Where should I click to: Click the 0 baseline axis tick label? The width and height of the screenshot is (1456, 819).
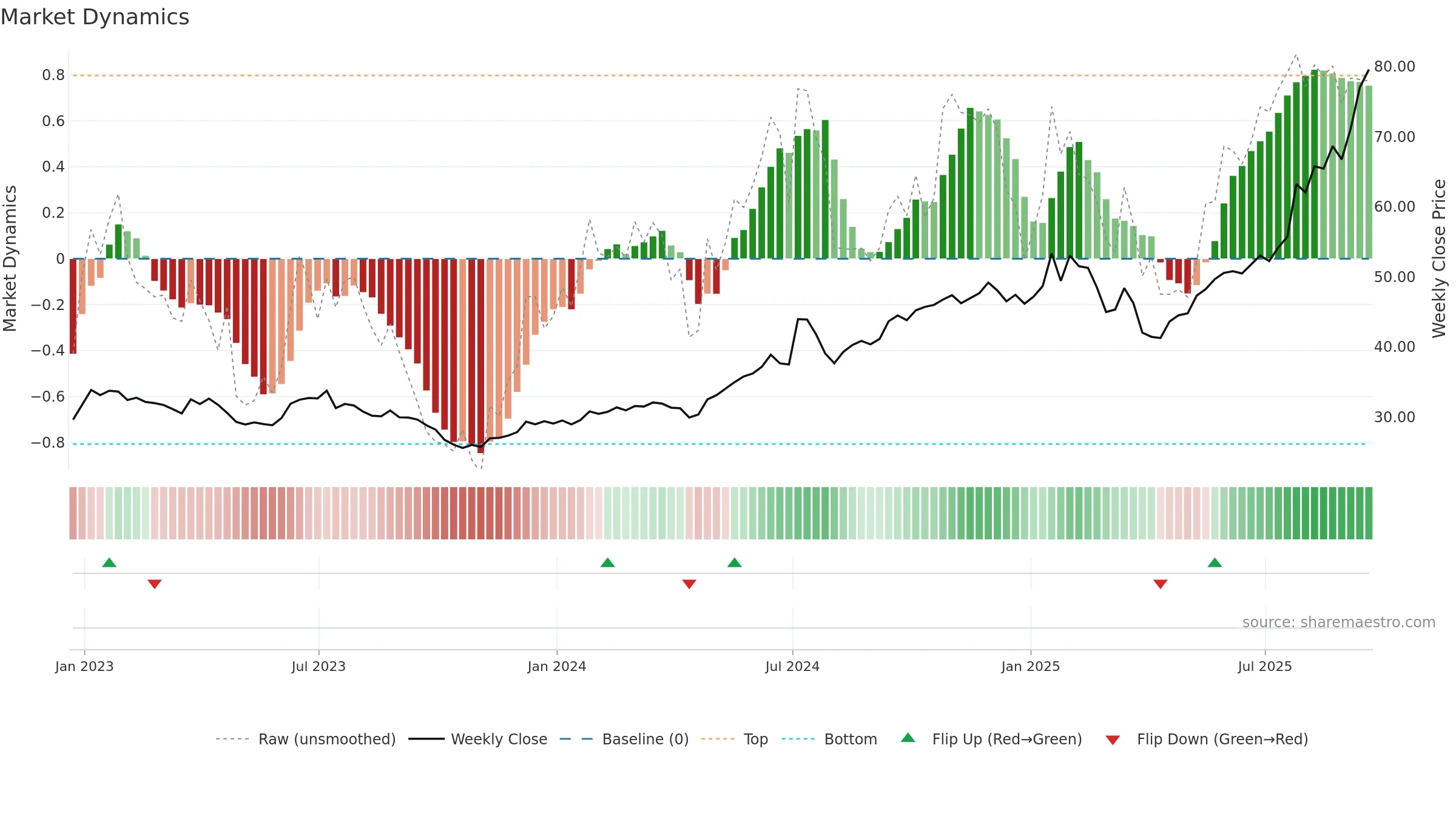pyautogui.click(x=60, y=259)
